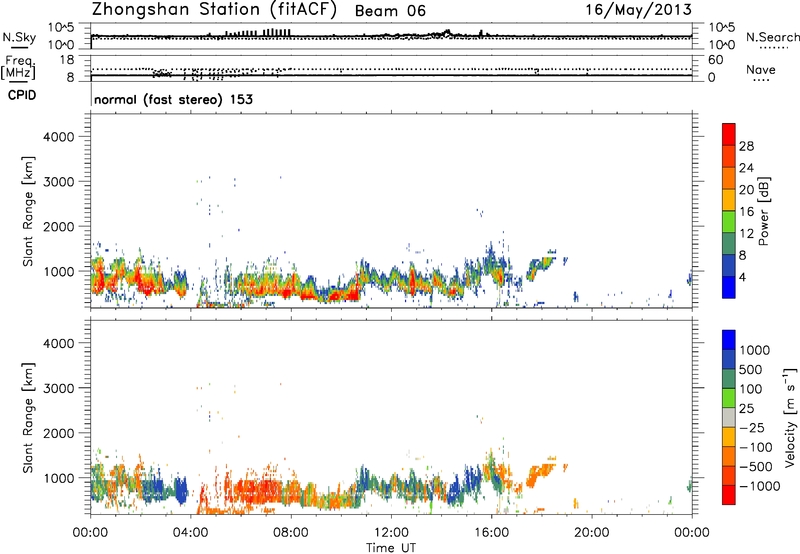Pick the red bottom Velocity colorbar segment
The image size is (800, 554).
(729, 495)
